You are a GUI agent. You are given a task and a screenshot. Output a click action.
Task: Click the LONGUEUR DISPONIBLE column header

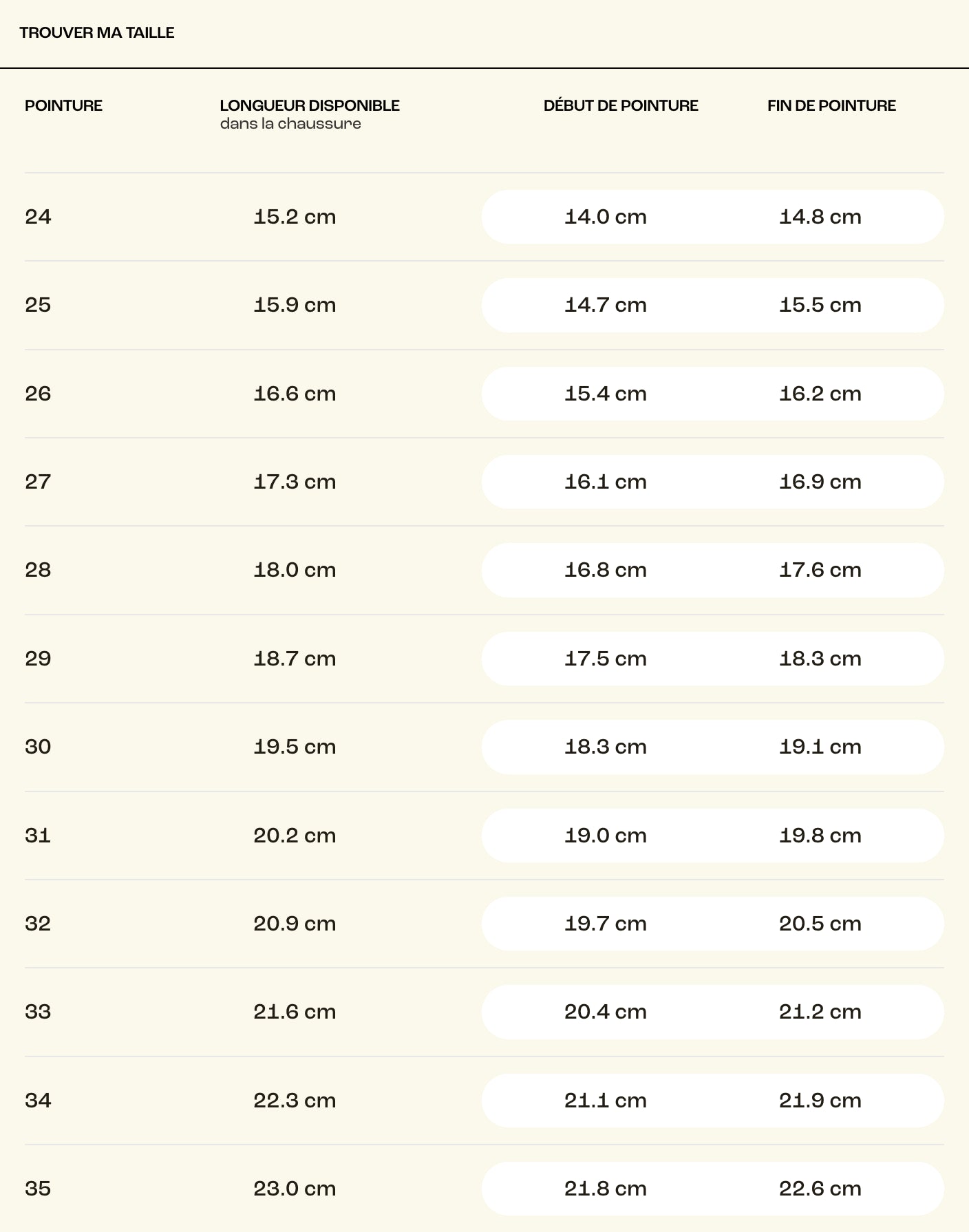pos(310,105)
